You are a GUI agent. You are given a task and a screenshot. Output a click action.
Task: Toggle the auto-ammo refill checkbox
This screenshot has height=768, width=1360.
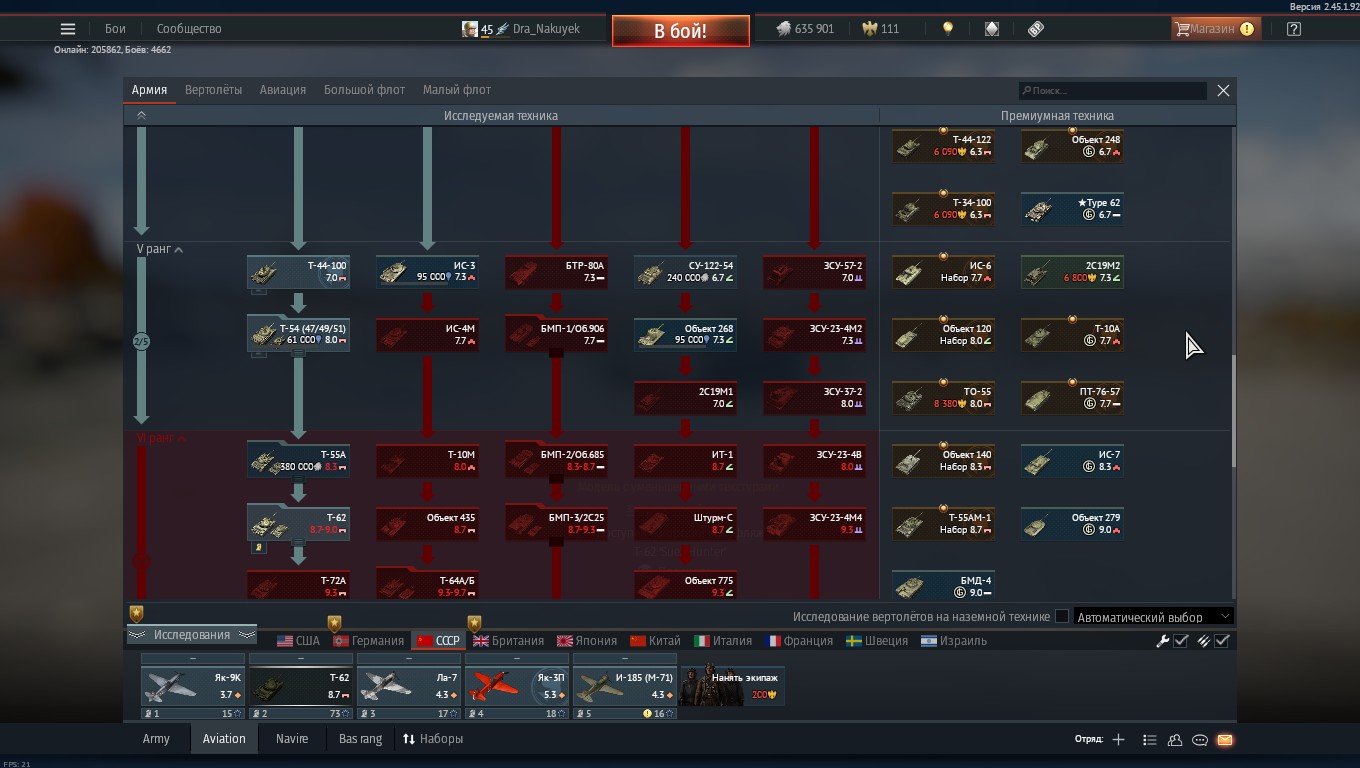pyautogui.click(x=1222, y=641)
